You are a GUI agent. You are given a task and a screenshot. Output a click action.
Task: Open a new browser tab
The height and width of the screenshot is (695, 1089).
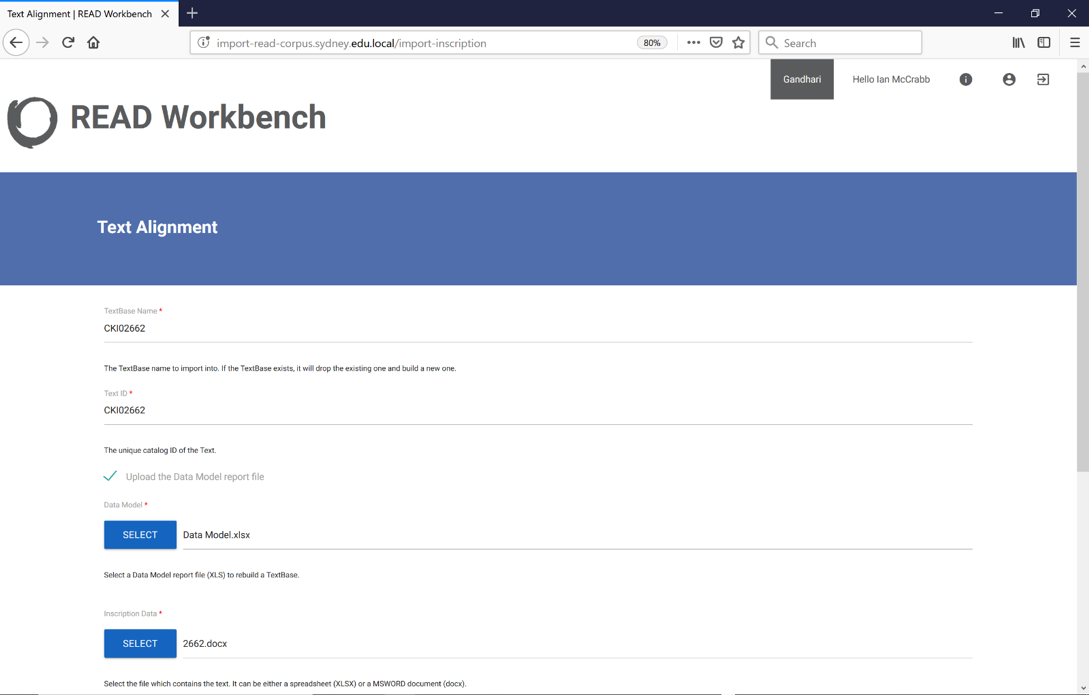(x=192, y=13)
